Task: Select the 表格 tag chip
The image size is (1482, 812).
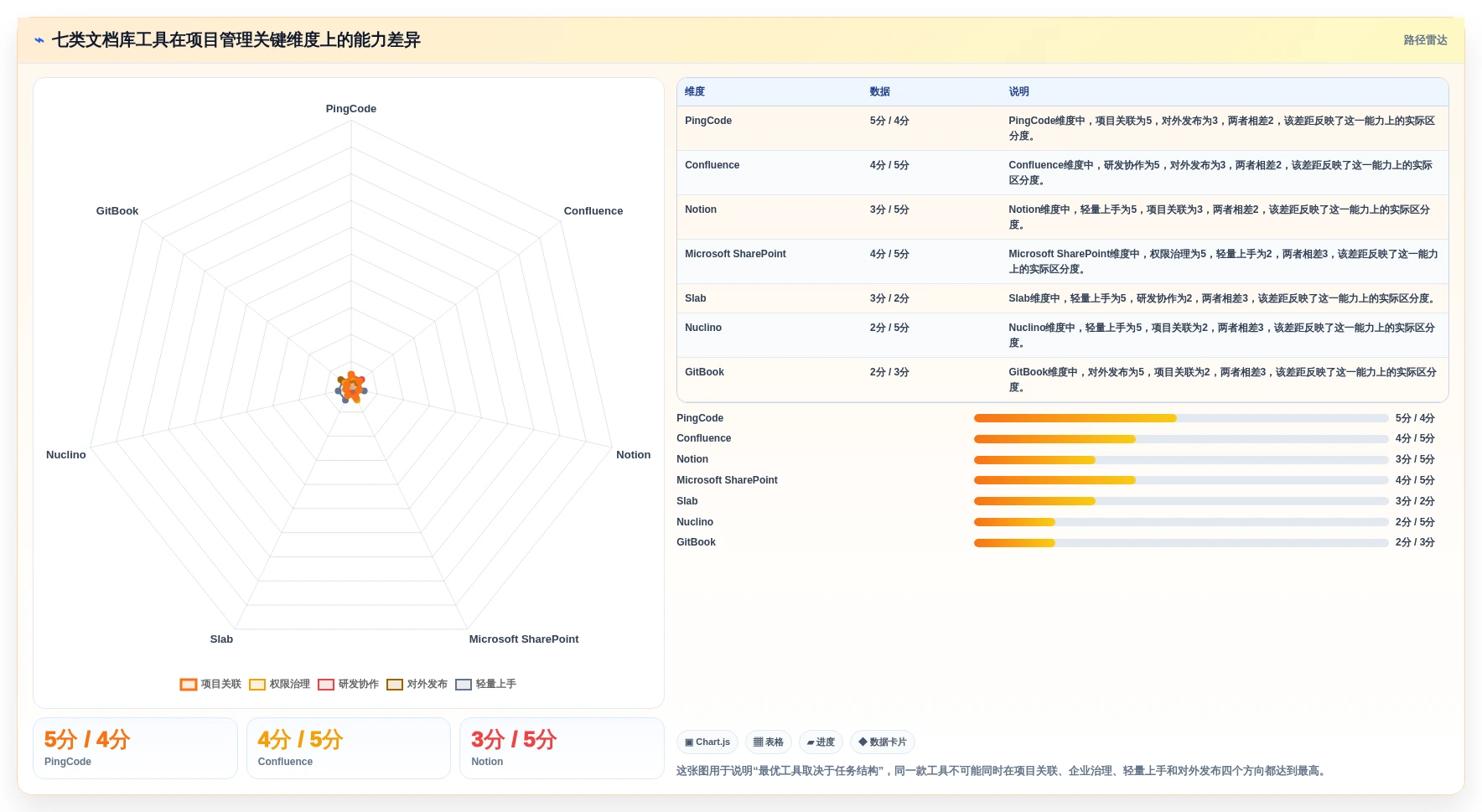Action: pyautogui.click(x=768, y=742)
